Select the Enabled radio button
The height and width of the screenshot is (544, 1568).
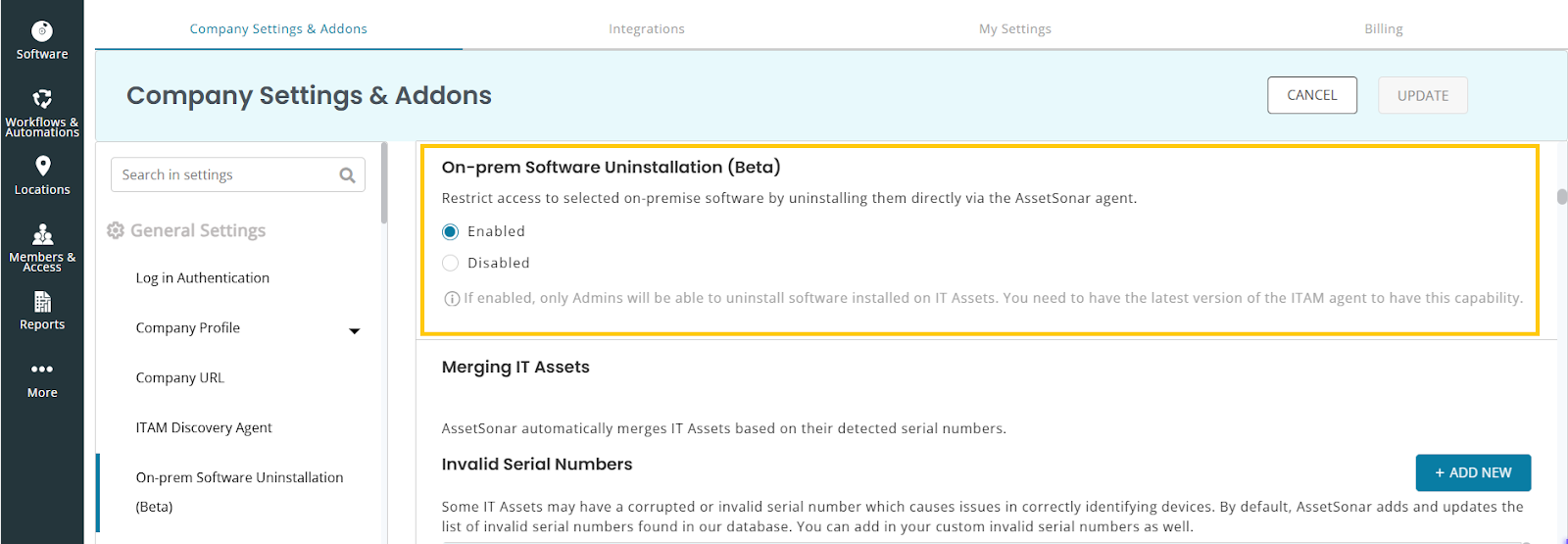pos(450,231)
